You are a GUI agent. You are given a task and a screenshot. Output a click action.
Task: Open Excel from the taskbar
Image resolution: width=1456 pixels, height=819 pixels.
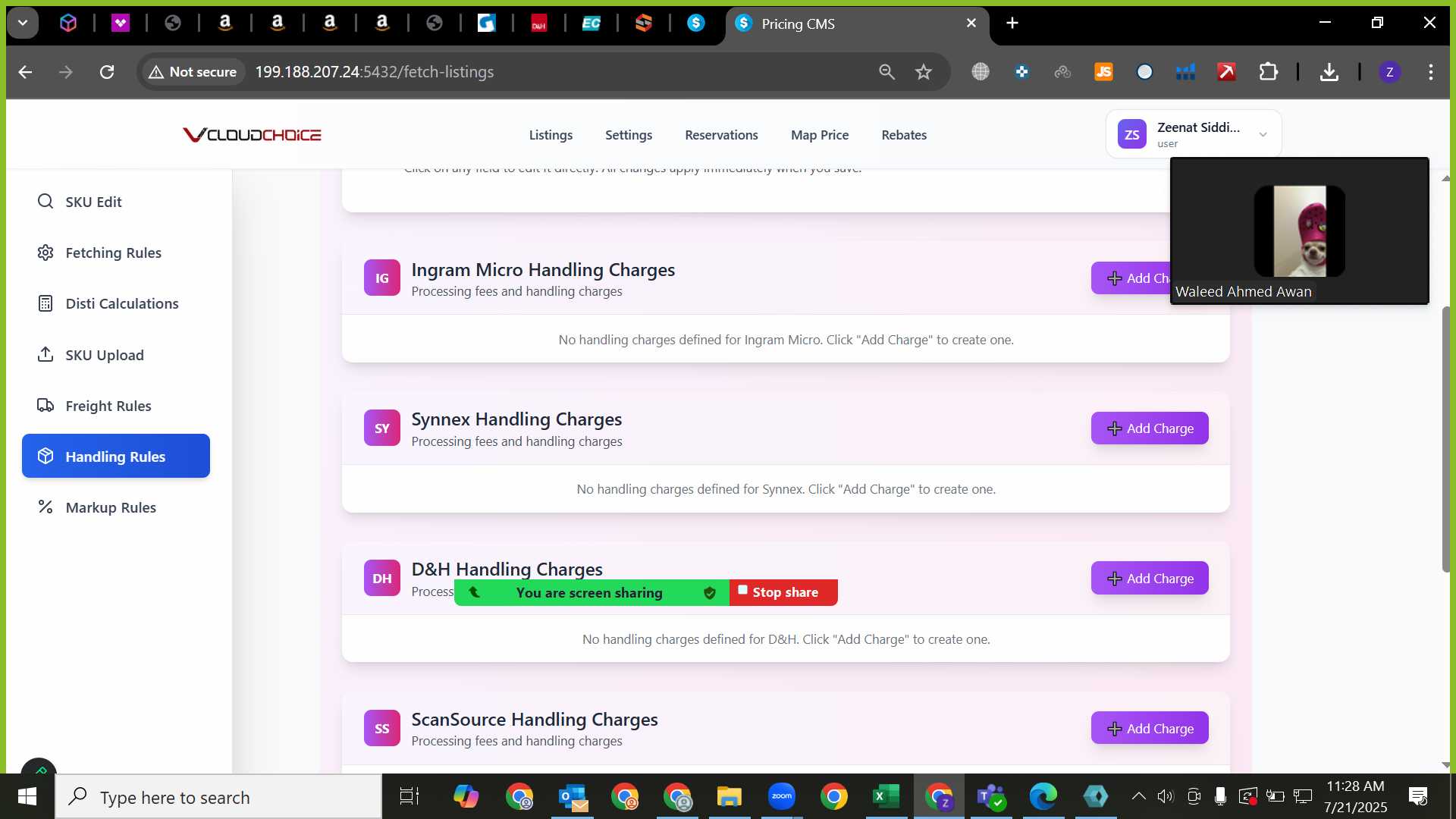tap(886, 797)
